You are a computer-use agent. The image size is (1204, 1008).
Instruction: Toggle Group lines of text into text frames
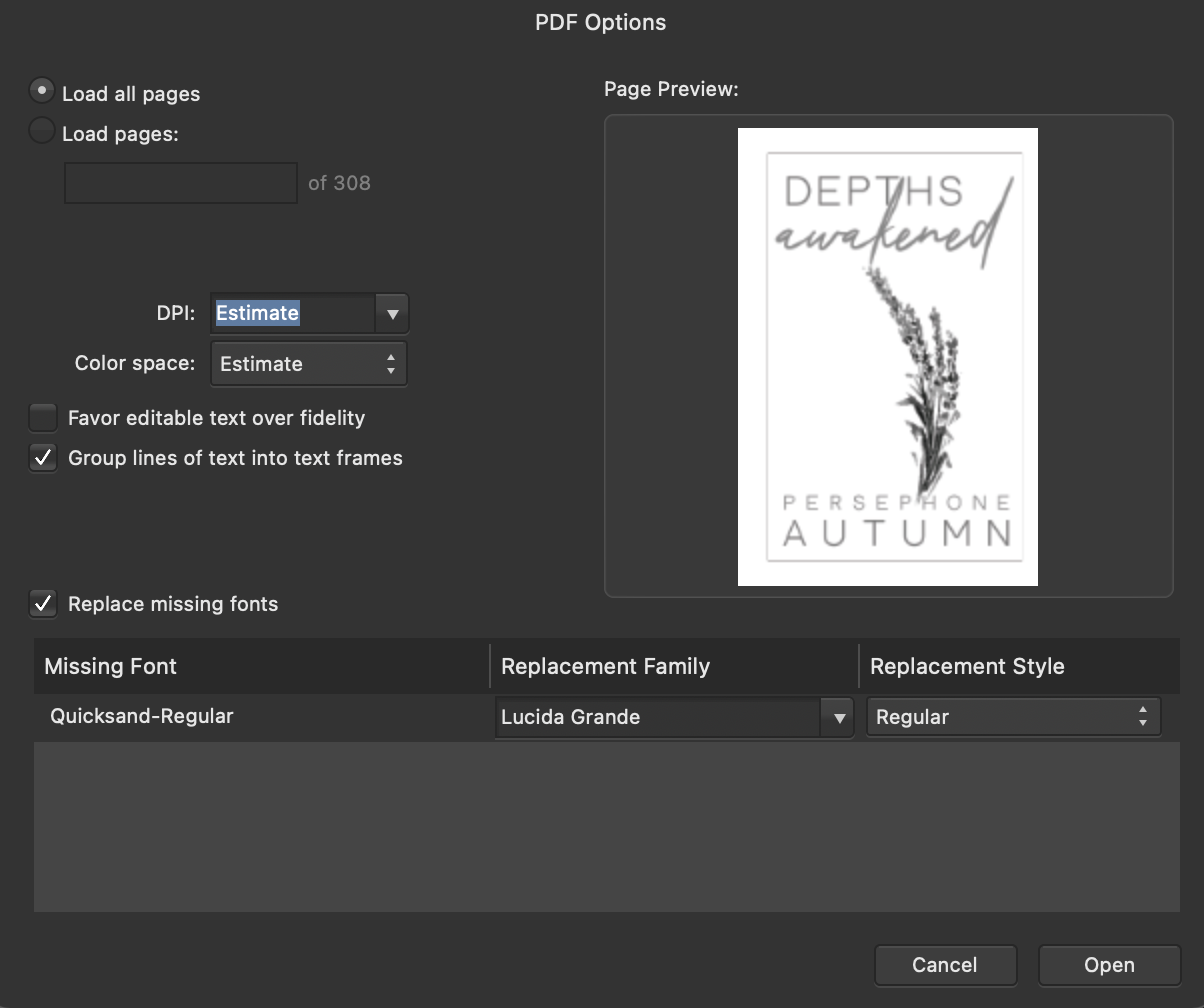coord(43,457)
